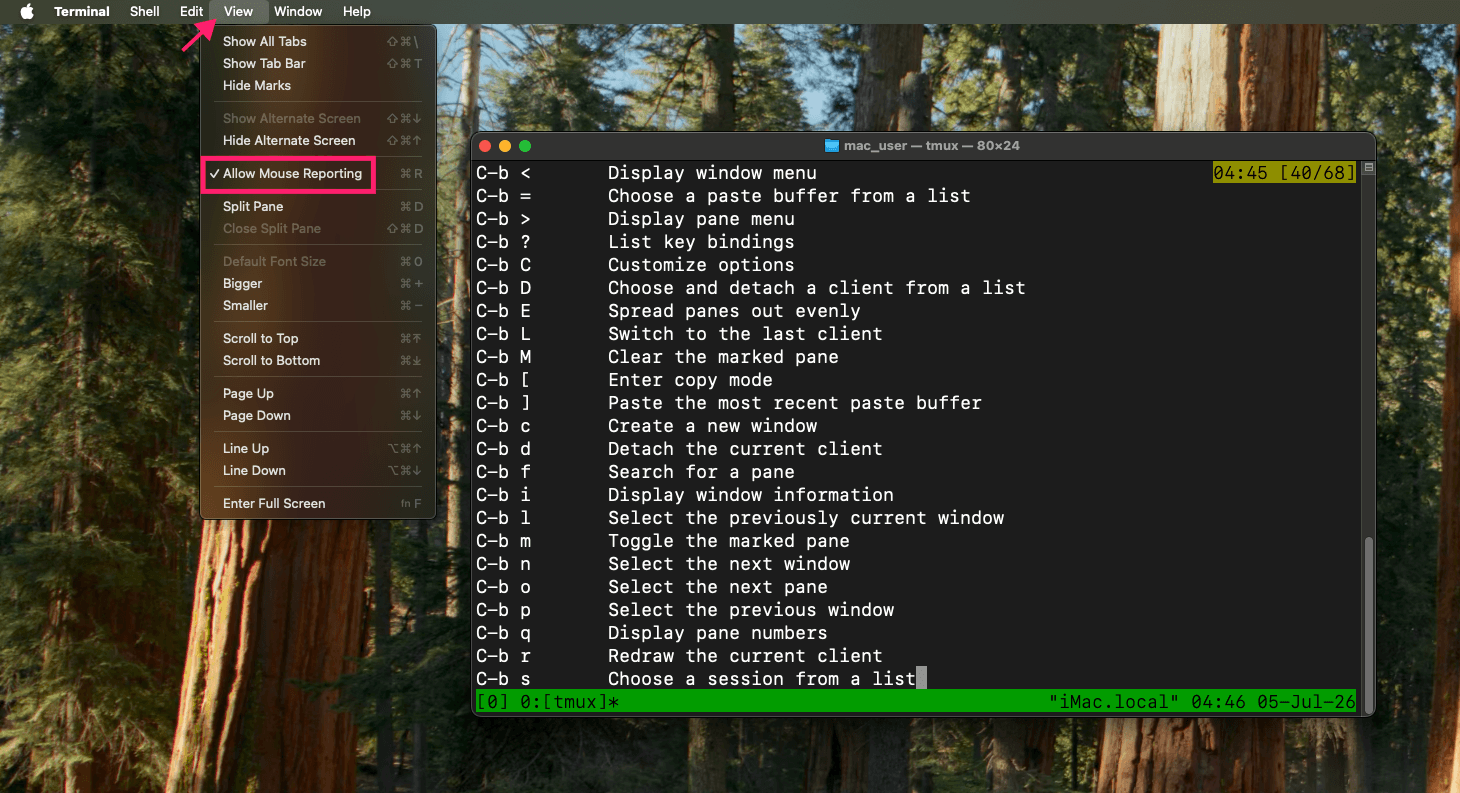The width and height of the screenshot is (1460, 793).
Task: Open the Shell menu
Action: pyautogui.click(x=145, y=12)
